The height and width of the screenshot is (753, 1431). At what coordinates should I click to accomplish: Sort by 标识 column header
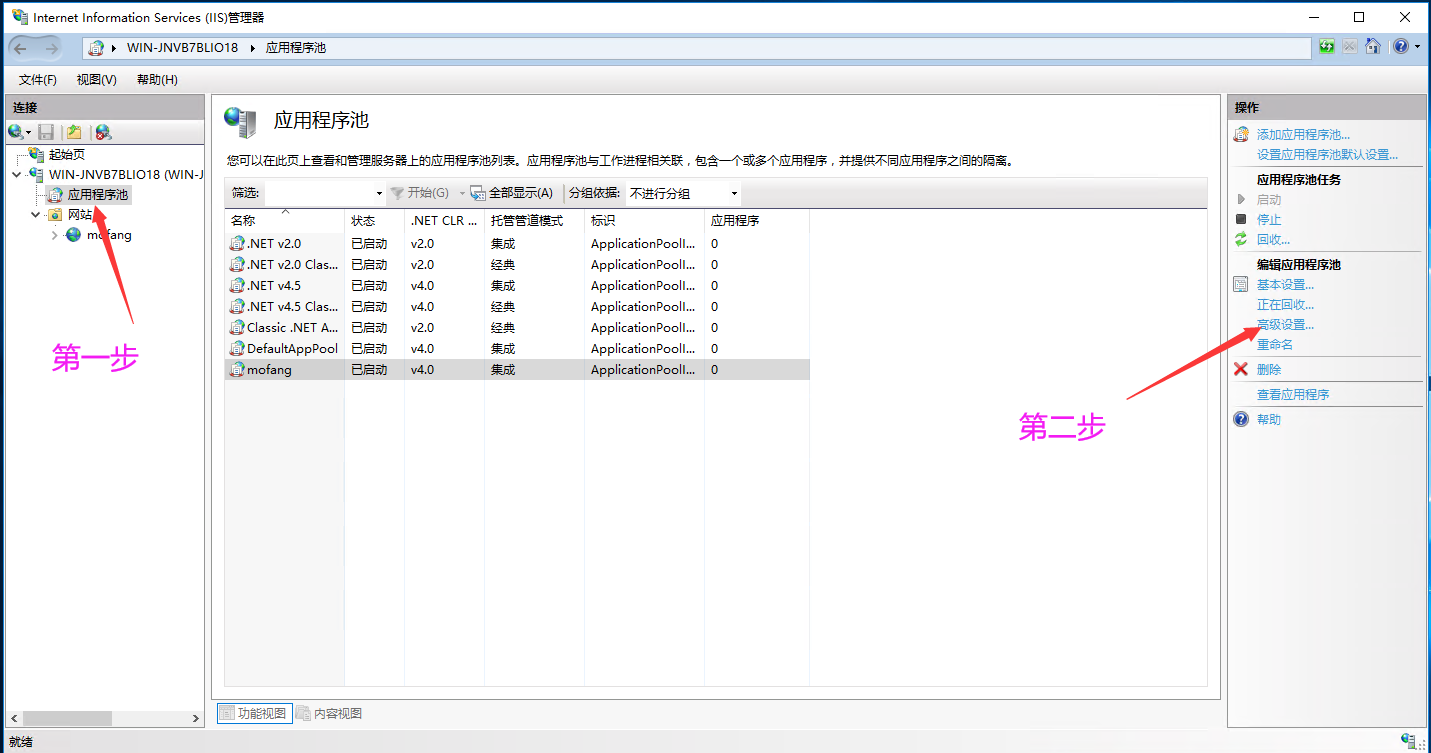click(x=645, y=220)
